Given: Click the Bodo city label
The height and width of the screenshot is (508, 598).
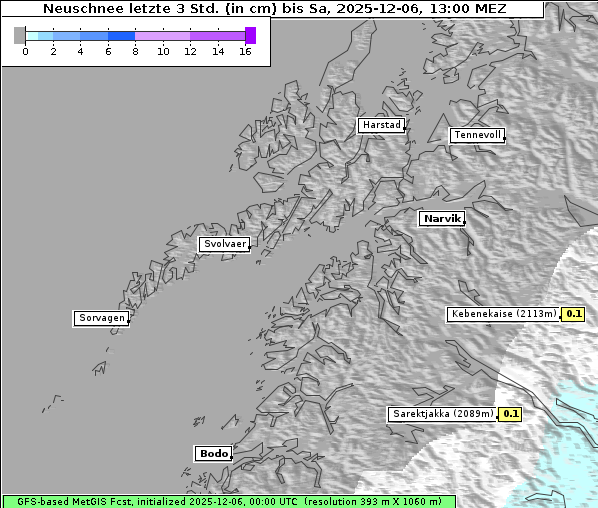Looking at the screenshot, I should tap(213, 454).
